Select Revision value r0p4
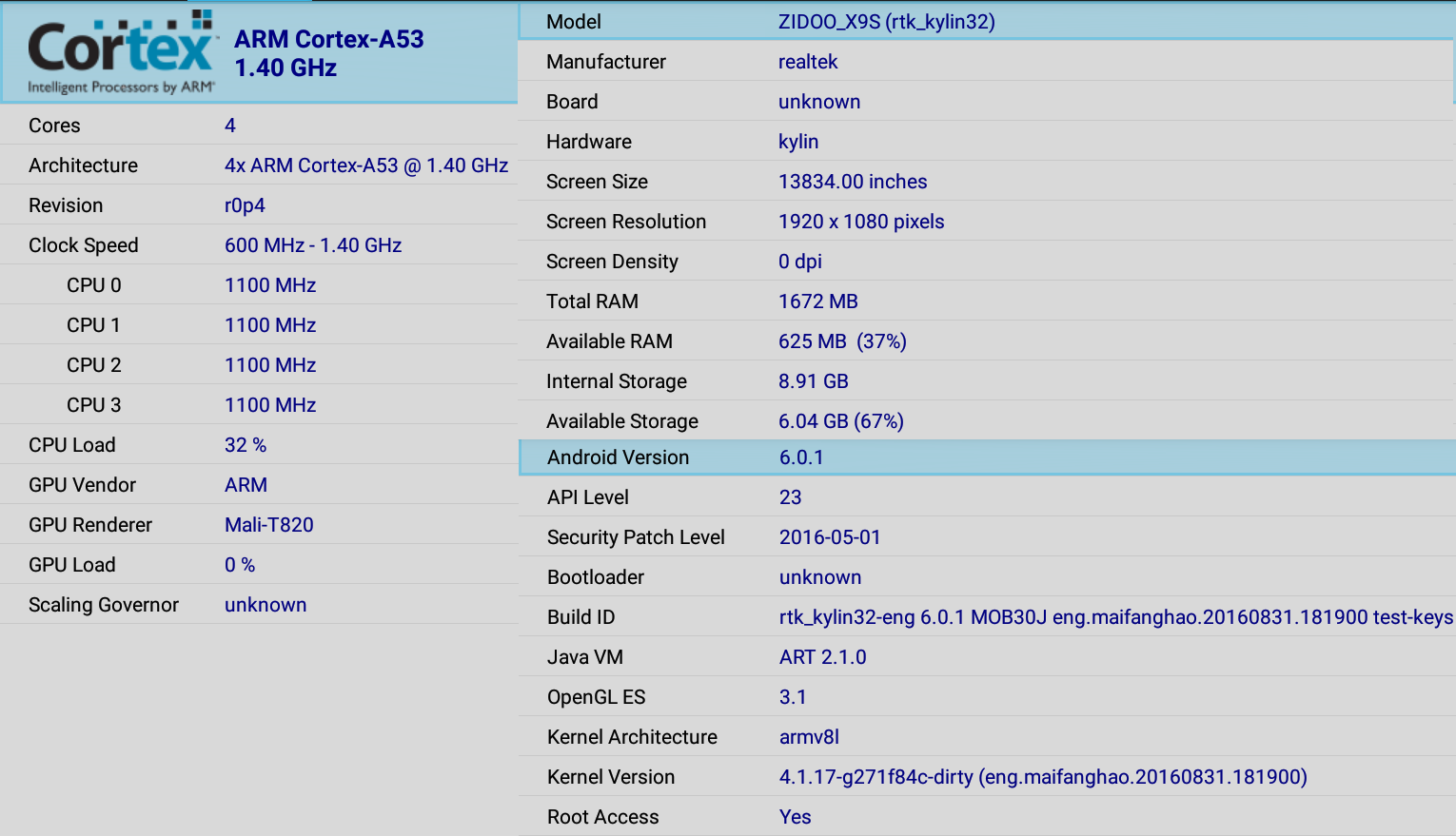 tap(245, 205)
